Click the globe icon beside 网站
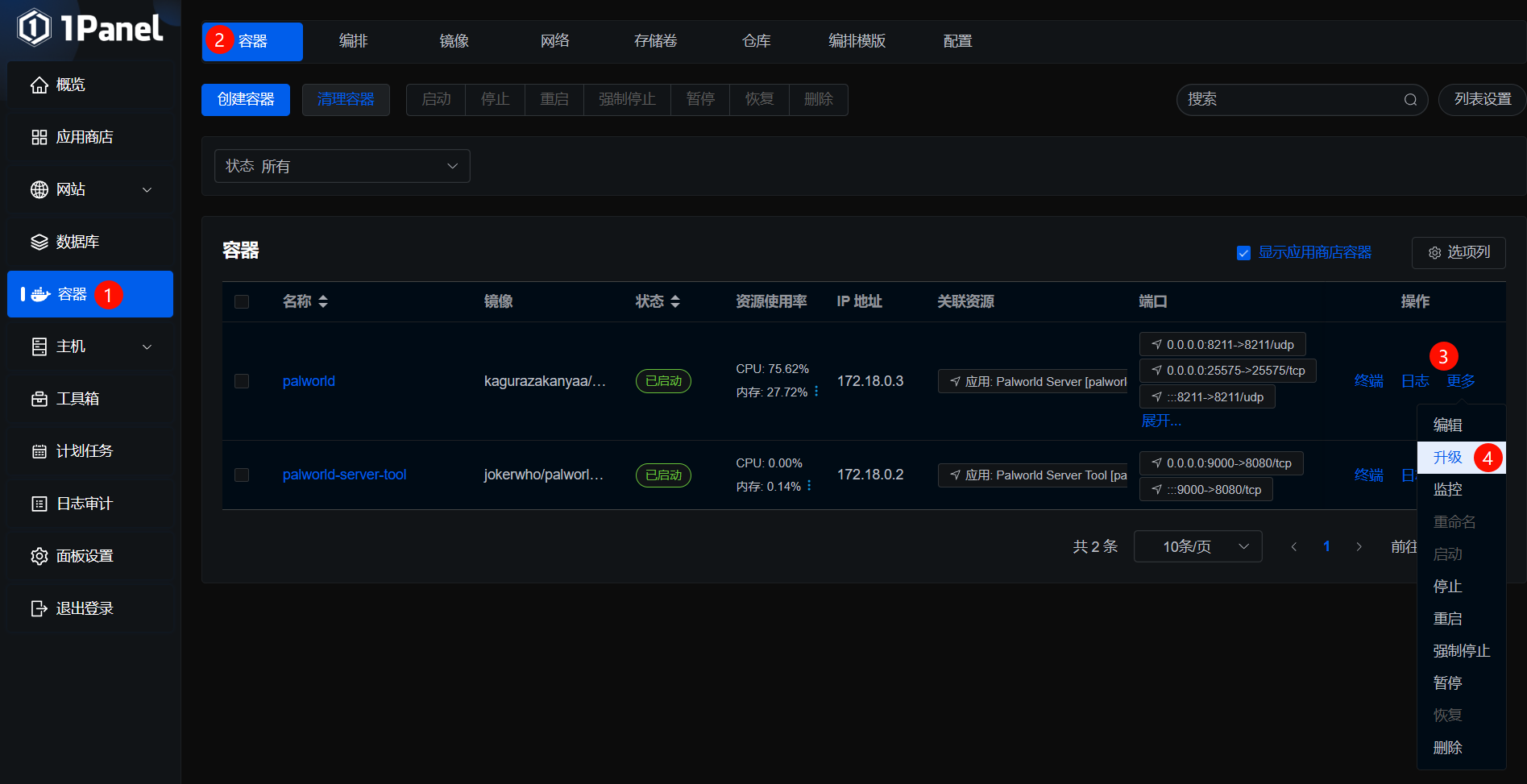Screen dimensions: 1527x784 tap(39, 189)
